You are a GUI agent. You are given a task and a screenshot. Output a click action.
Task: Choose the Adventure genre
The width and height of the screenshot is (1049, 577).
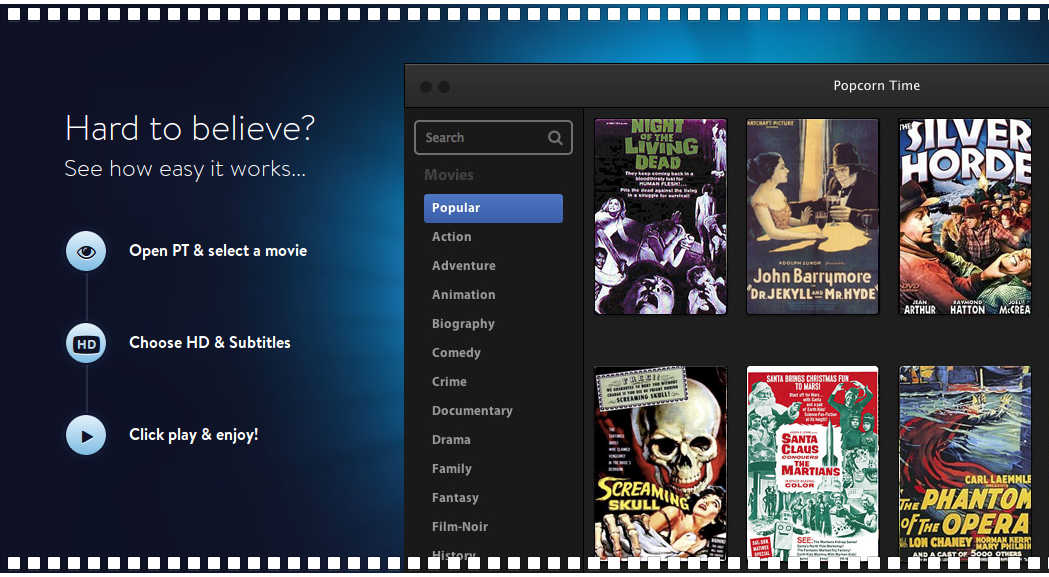(464, 266)
